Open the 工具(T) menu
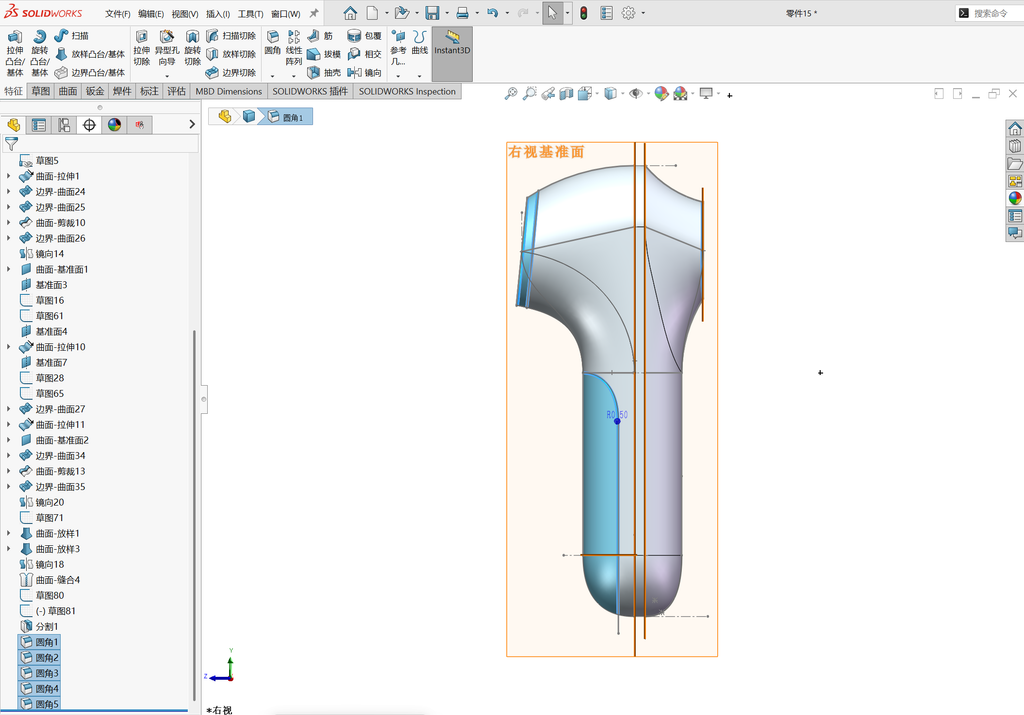The image size is (1024, 715). point(250,14)
